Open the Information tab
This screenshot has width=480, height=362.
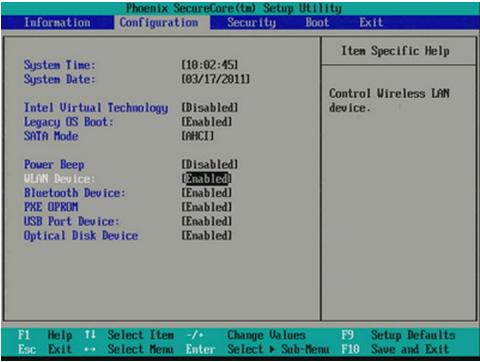point(57,23)
